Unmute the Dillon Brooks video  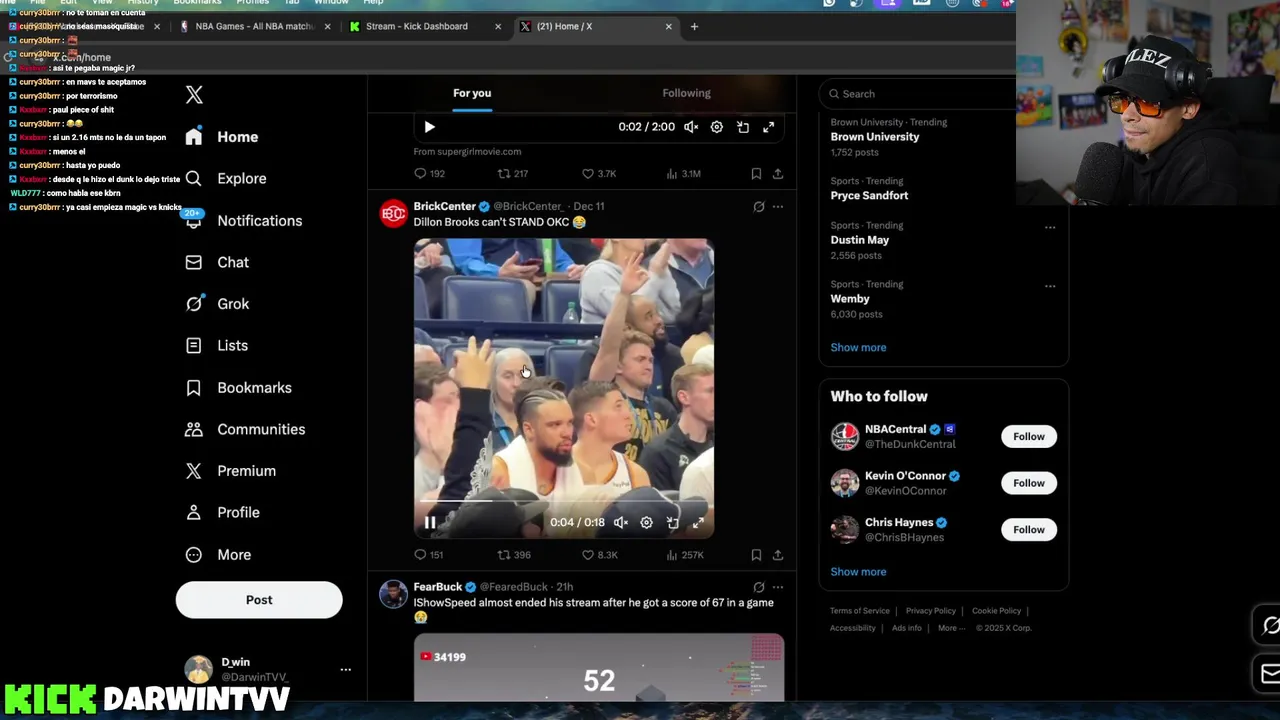(x=621, y=523)
